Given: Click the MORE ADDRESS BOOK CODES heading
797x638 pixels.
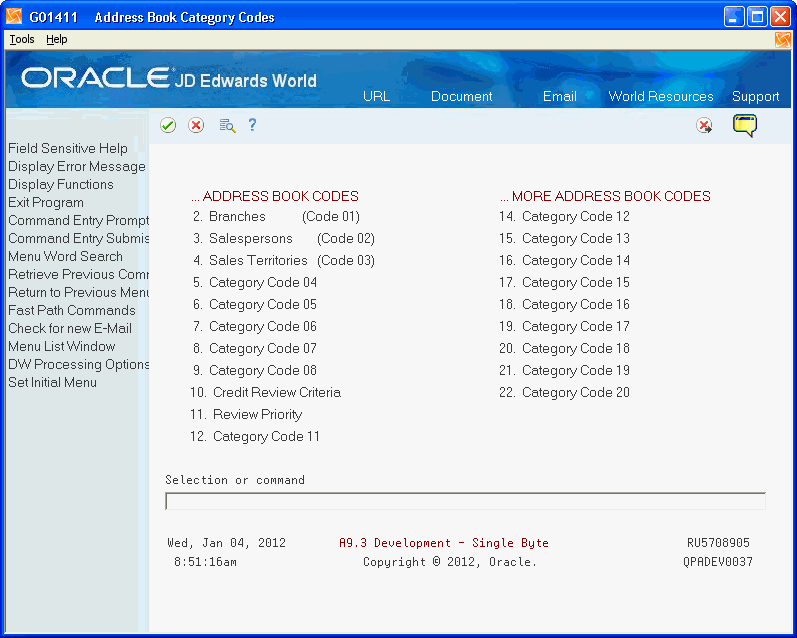Looking at the screenshot, I should (605, 196).
